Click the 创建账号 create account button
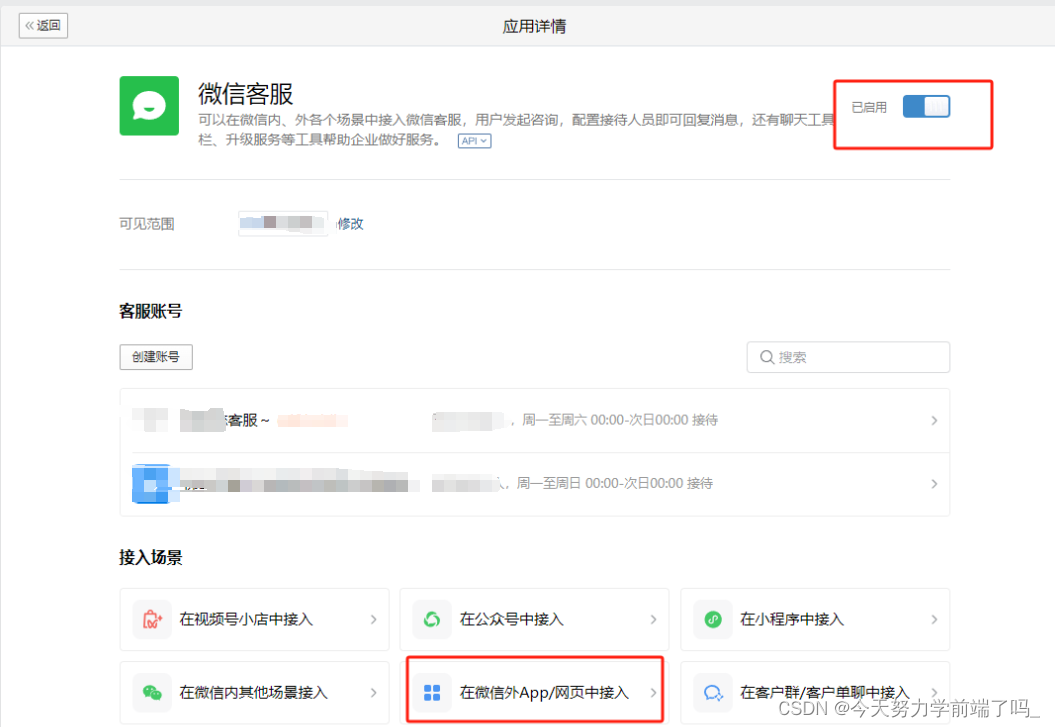Screen dimensions: 1055x727 (156, 357)
